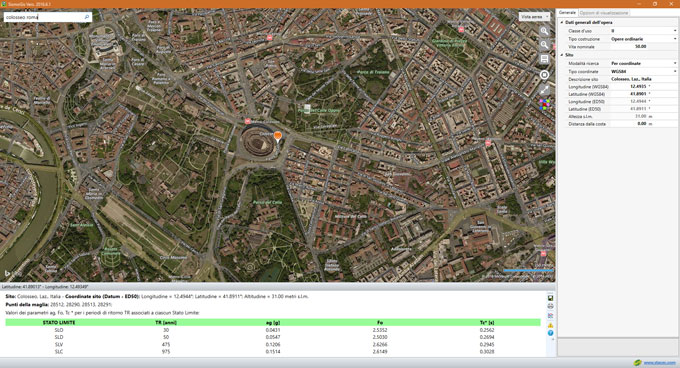
Task: Click the TR [anni] column header
Action: [x=166, y=322]
